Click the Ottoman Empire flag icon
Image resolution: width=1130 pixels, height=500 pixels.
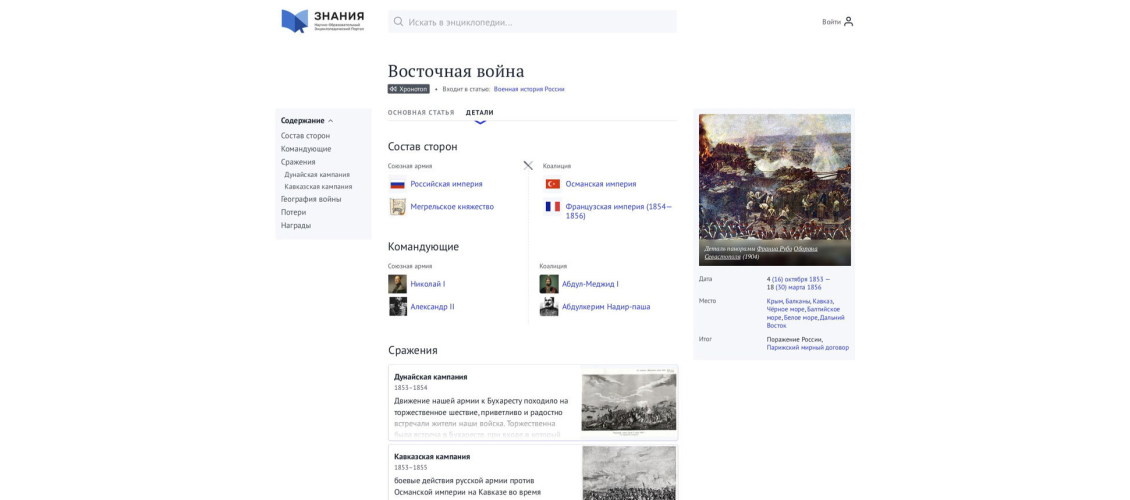553,184
